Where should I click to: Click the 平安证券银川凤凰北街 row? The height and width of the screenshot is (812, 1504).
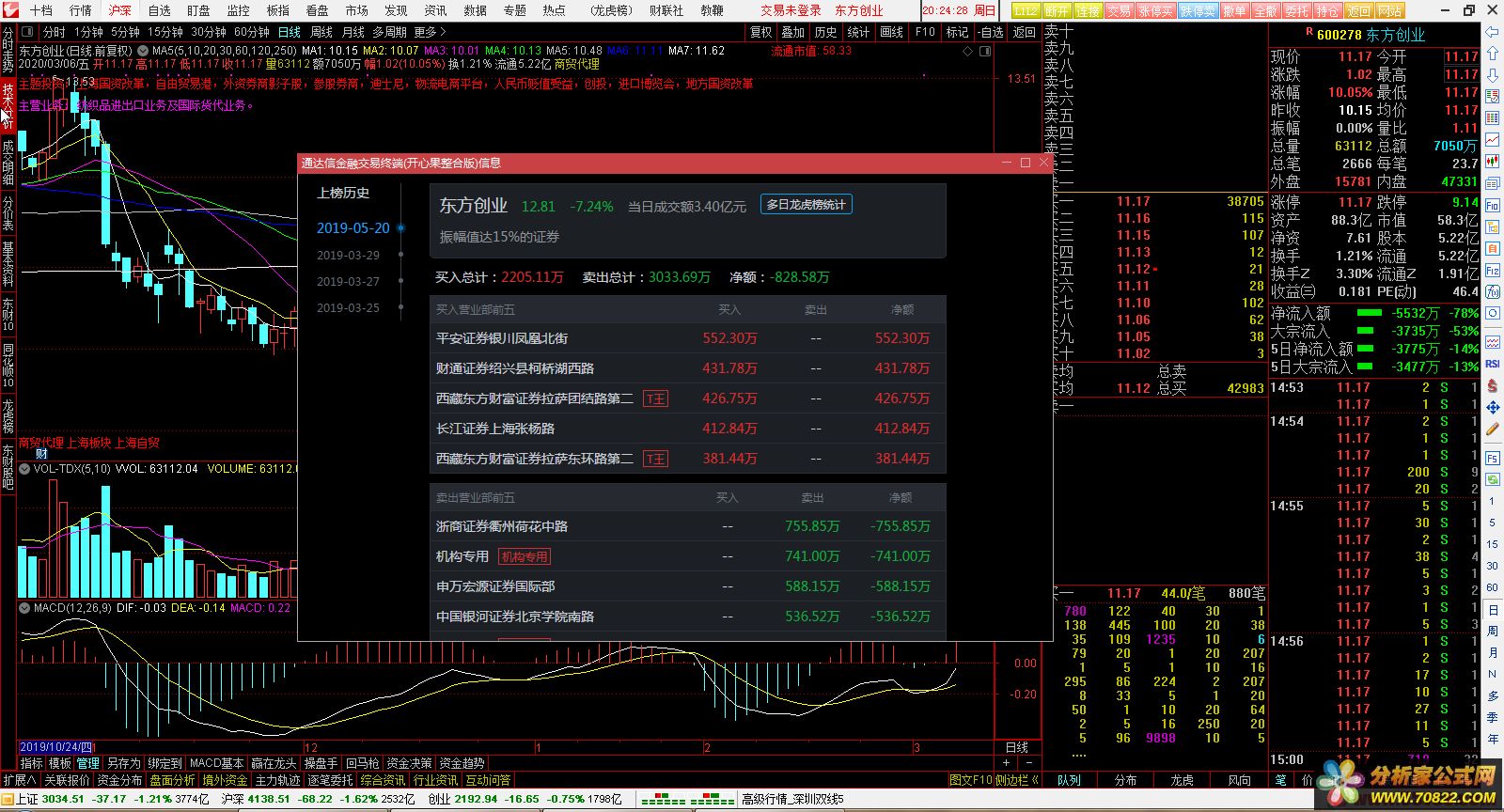687,338
